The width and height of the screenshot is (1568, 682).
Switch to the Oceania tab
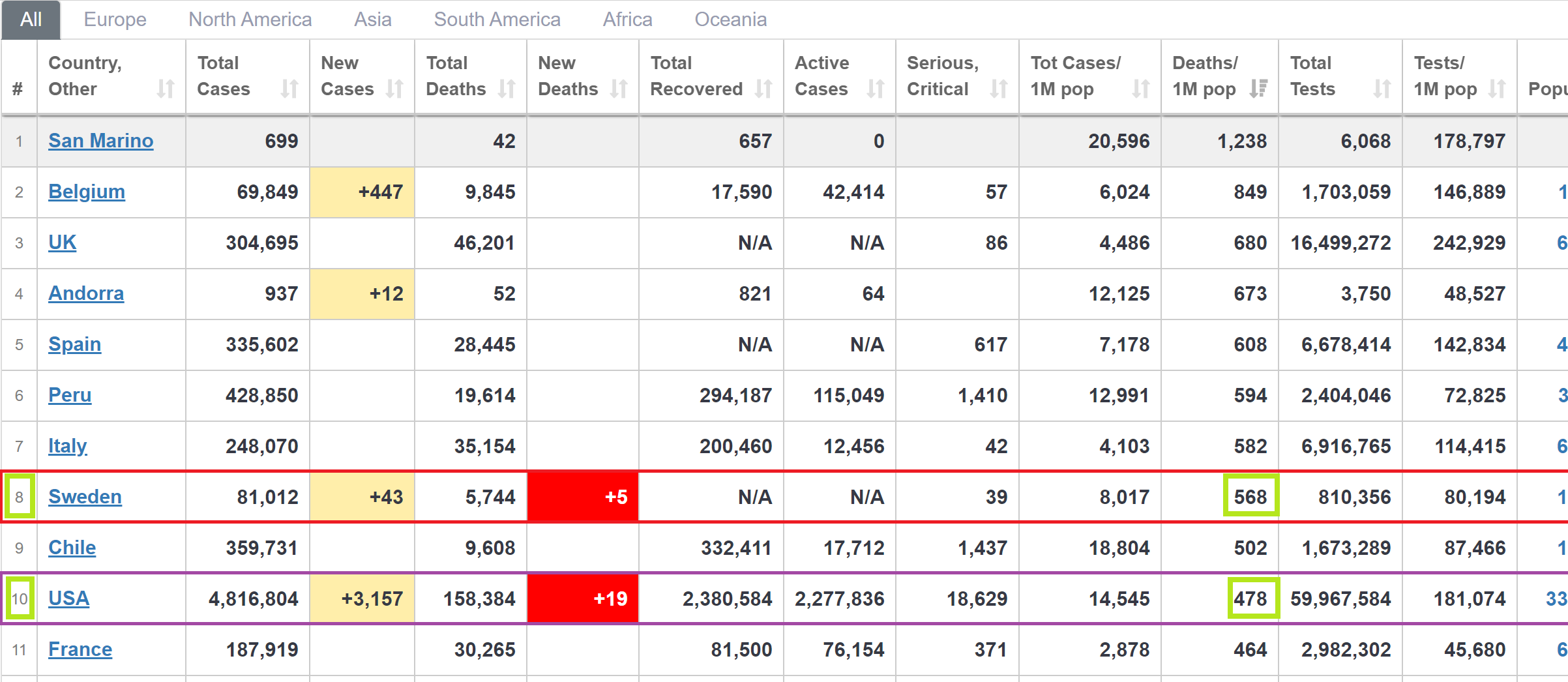pyautogui.click(x=731, y=20)
